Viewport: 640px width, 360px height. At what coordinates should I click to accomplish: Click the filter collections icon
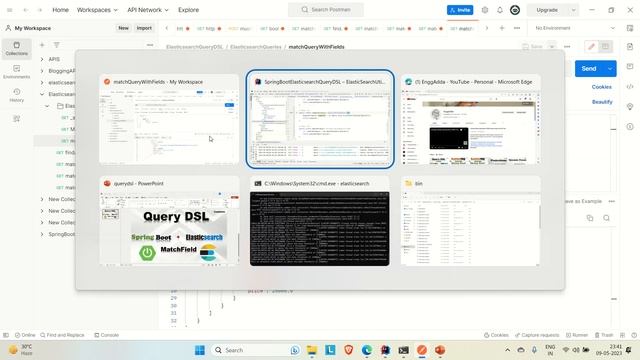pyautogui.click(x=56, y=45)
